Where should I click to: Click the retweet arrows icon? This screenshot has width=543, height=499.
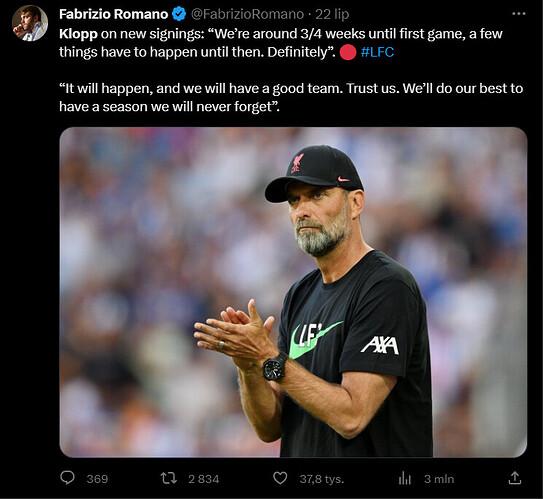169,478
